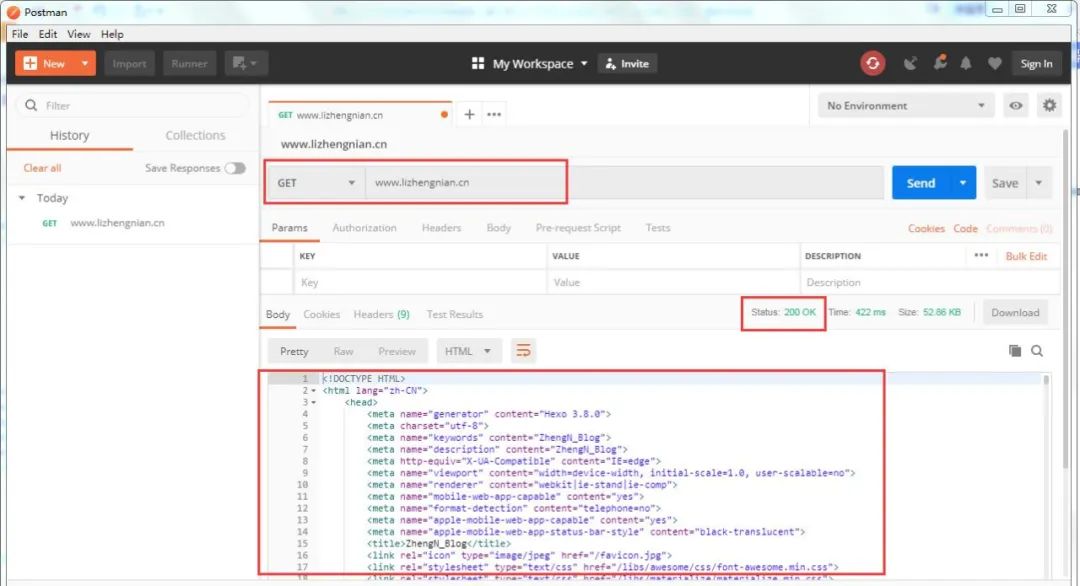1080x586 pixels.
Task: Open the Cookies link near Code
Action: tap(926, 228)
